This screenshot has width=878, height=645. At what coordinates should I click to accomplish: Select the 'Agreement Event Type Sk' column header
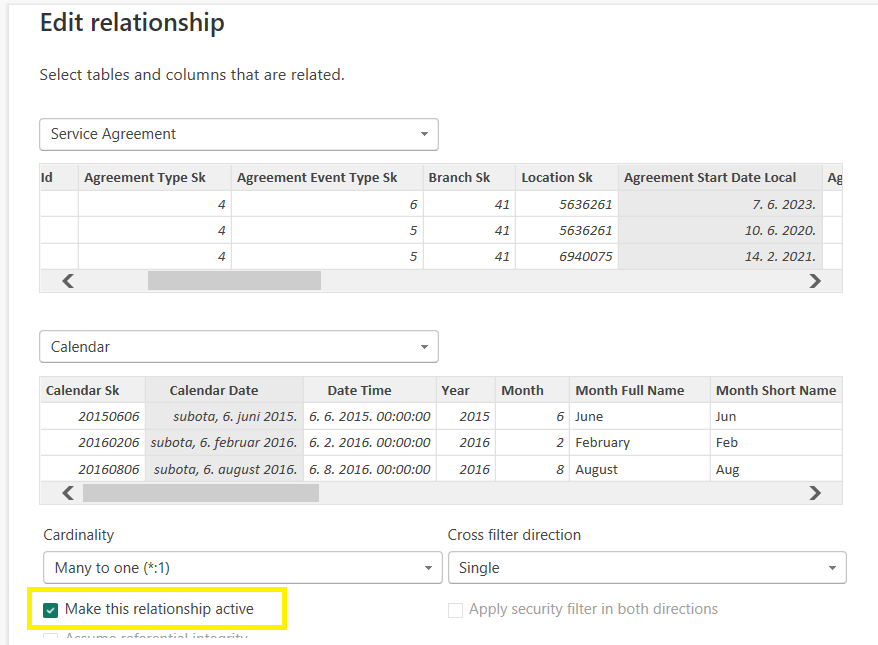(327, 177)
